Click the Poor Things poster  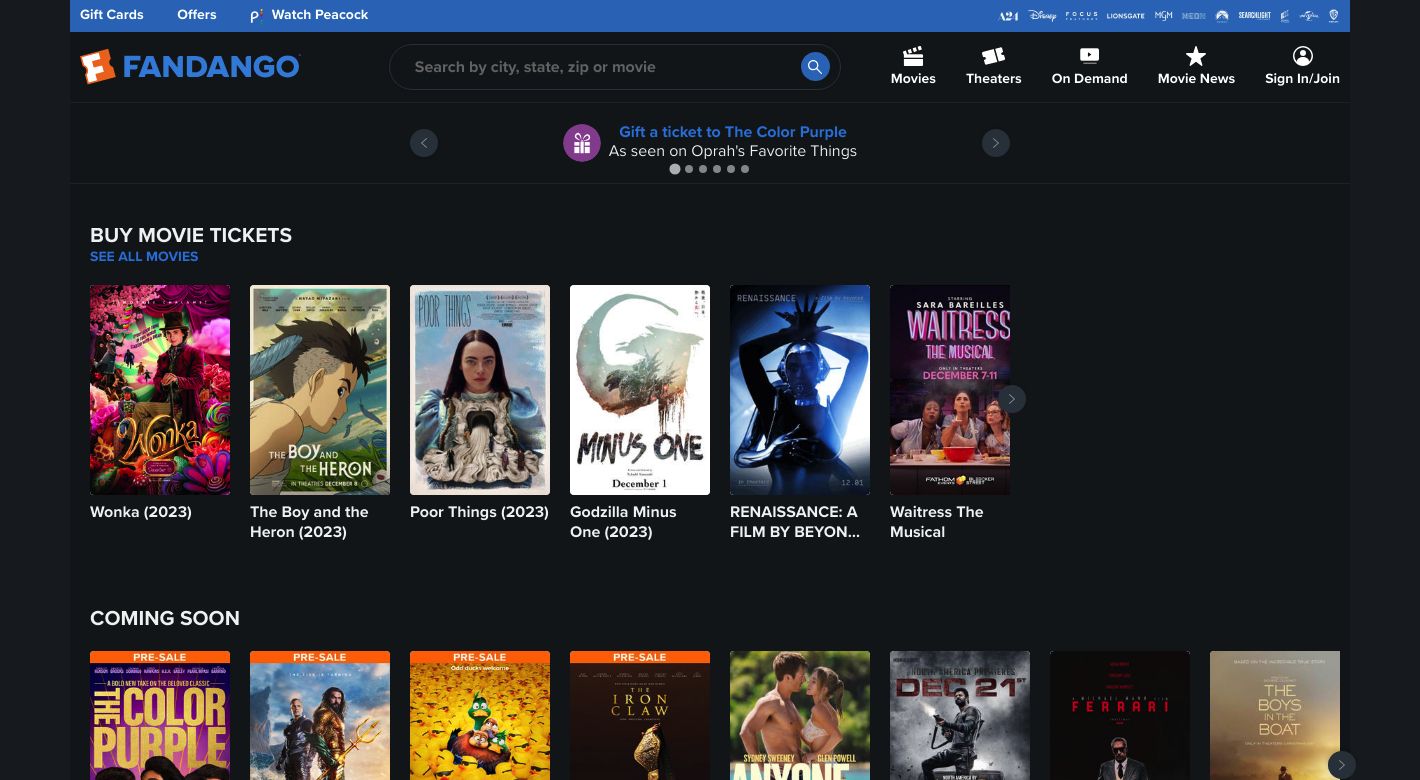(480, 390)
